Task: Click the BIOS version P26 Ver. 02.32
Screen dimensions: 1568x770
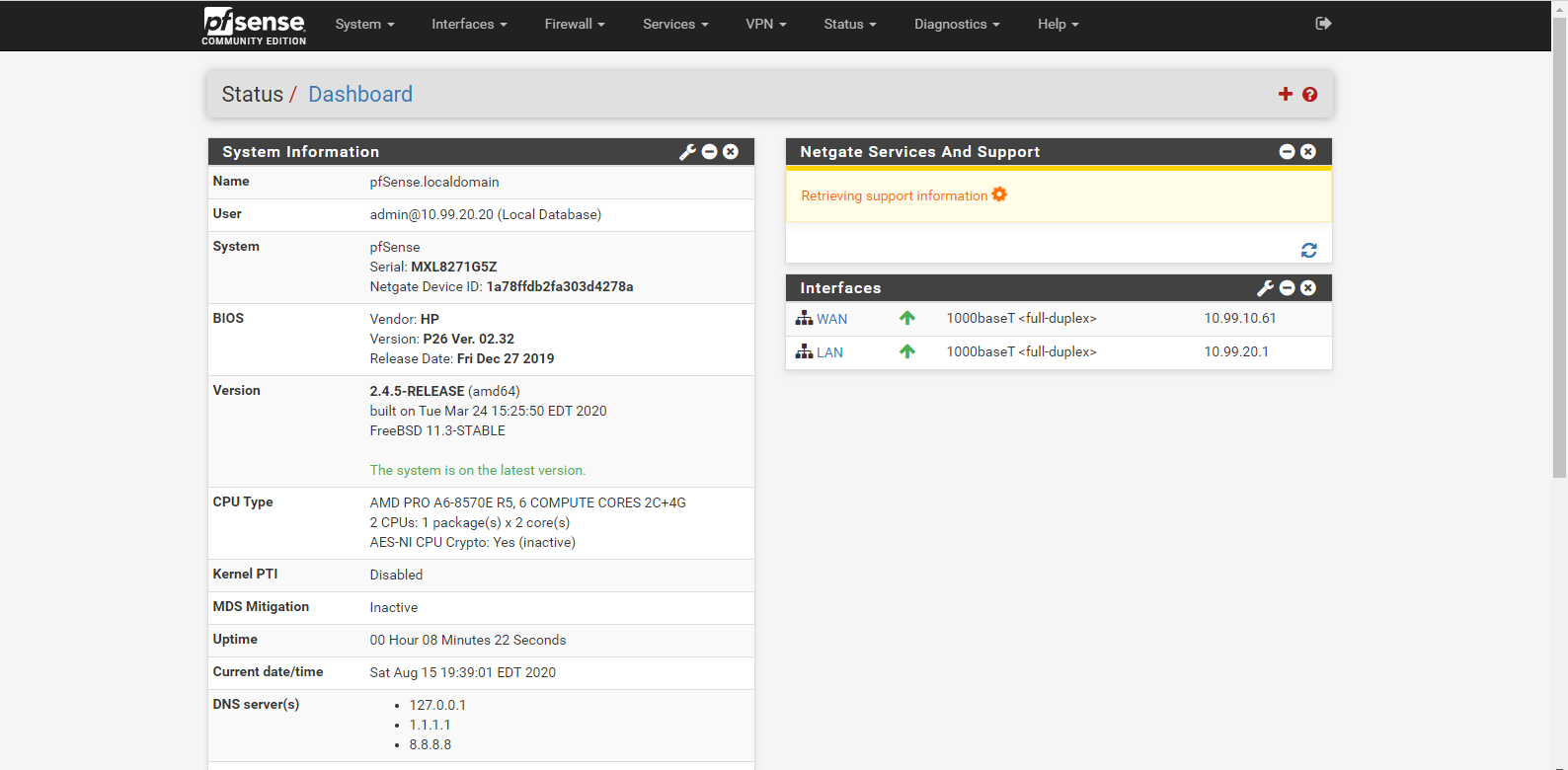Action: (469, 340)
